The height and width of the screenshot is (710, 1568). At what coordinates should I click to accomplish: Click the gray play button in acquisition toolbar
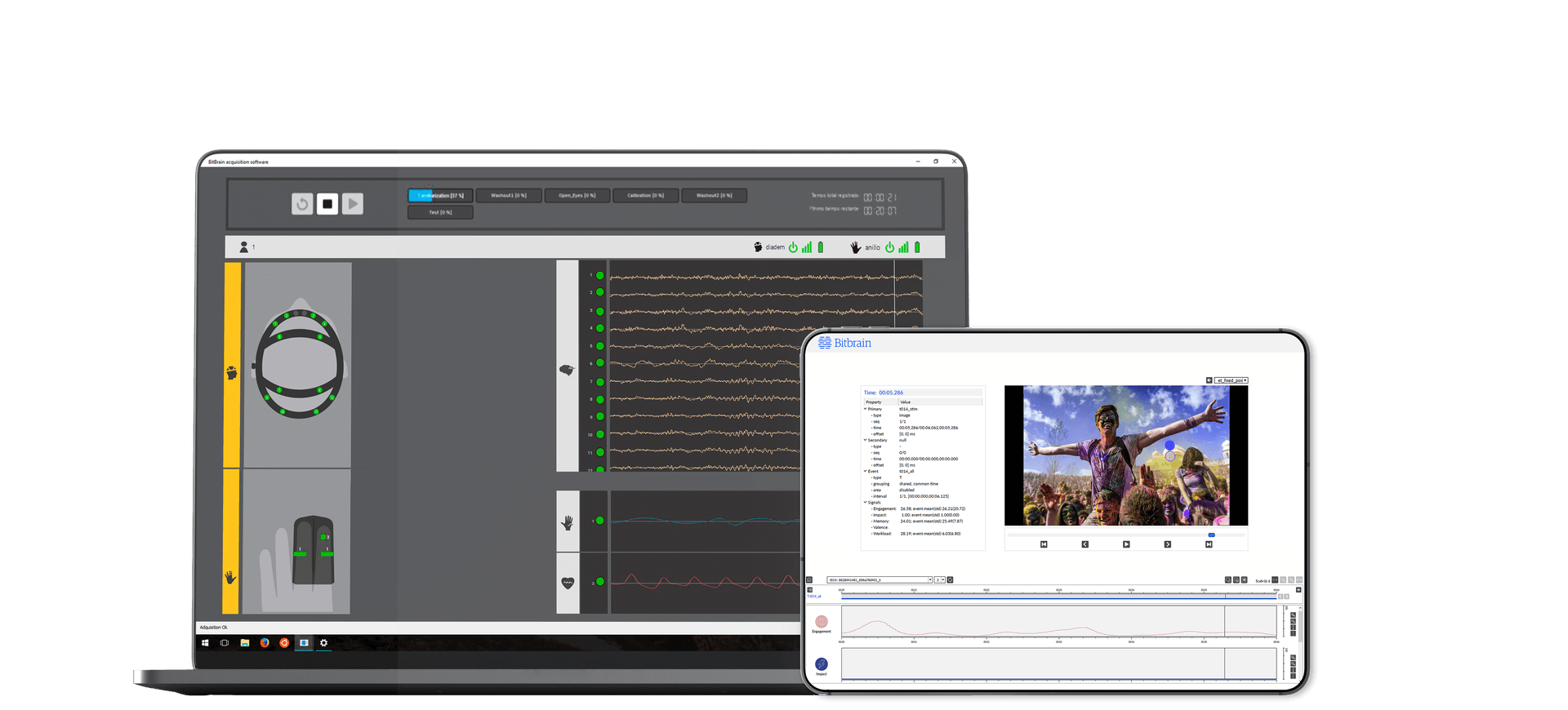point(352,204)
